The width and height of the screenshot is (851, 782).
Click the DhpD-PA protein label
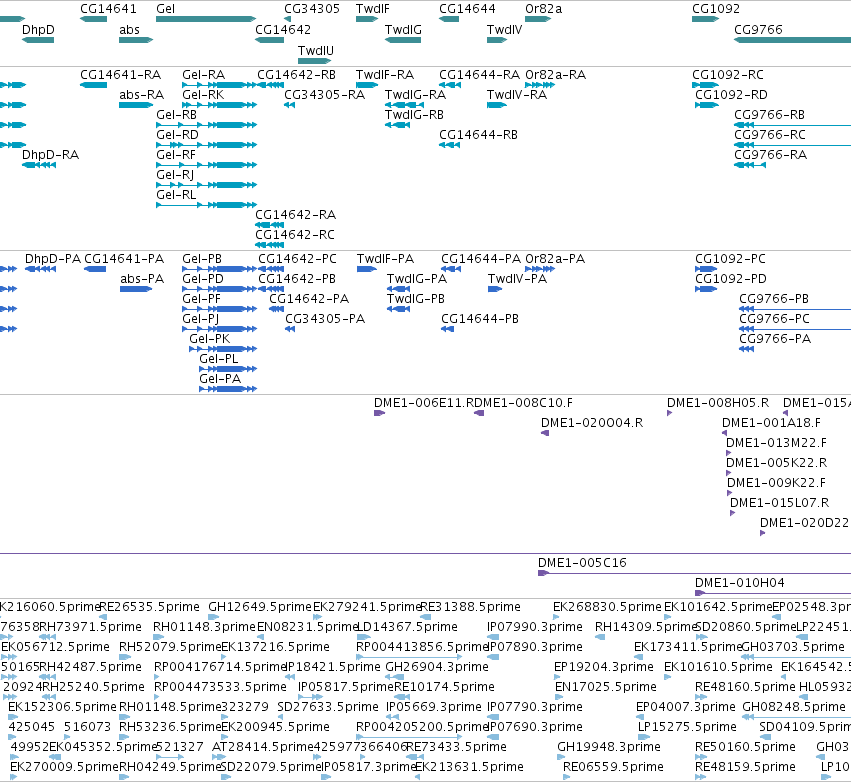click(53, 258)
